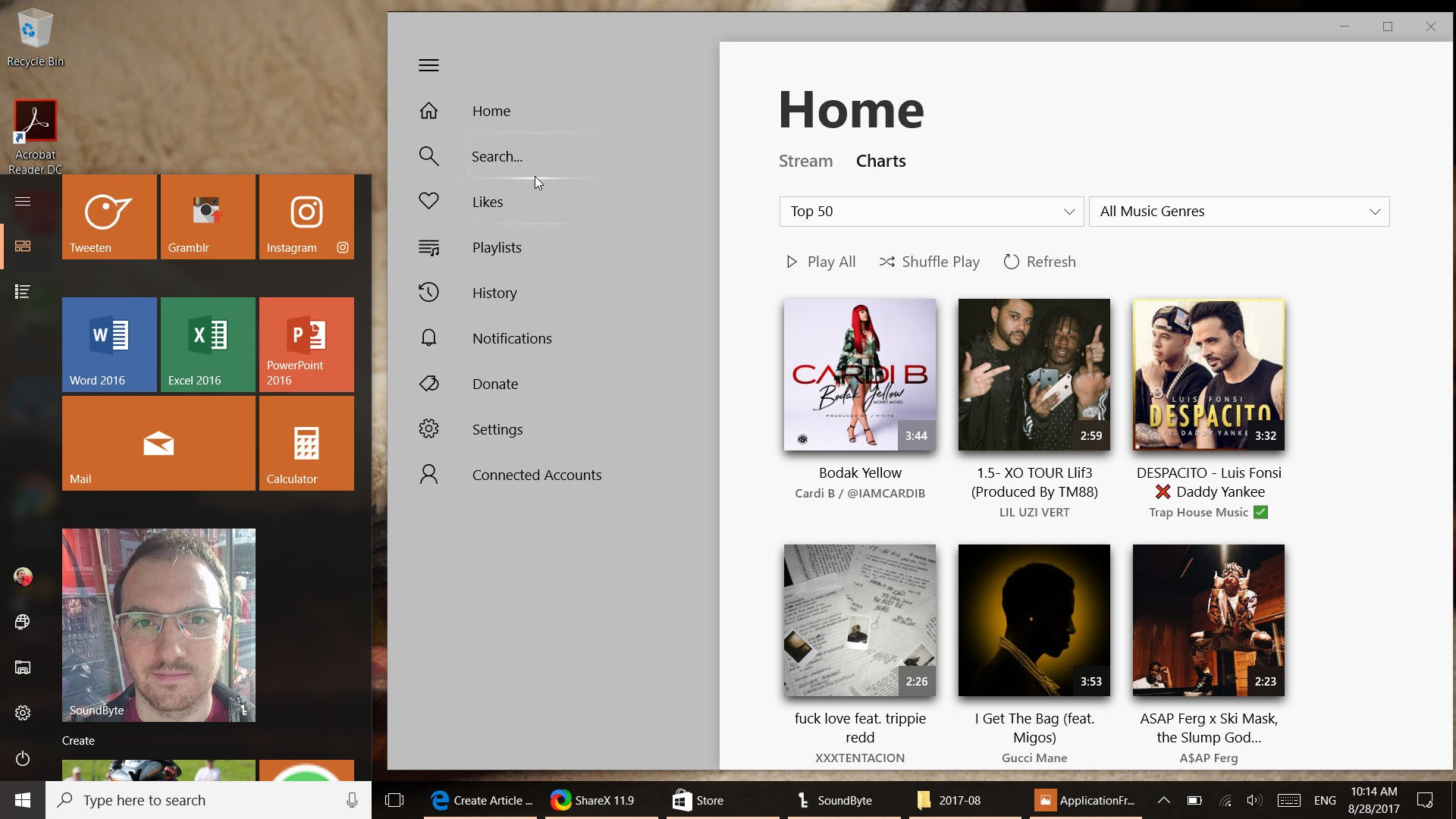Click the Shuffle Play button
This screenshot has width=1456, height=819.
click(929, 262)
